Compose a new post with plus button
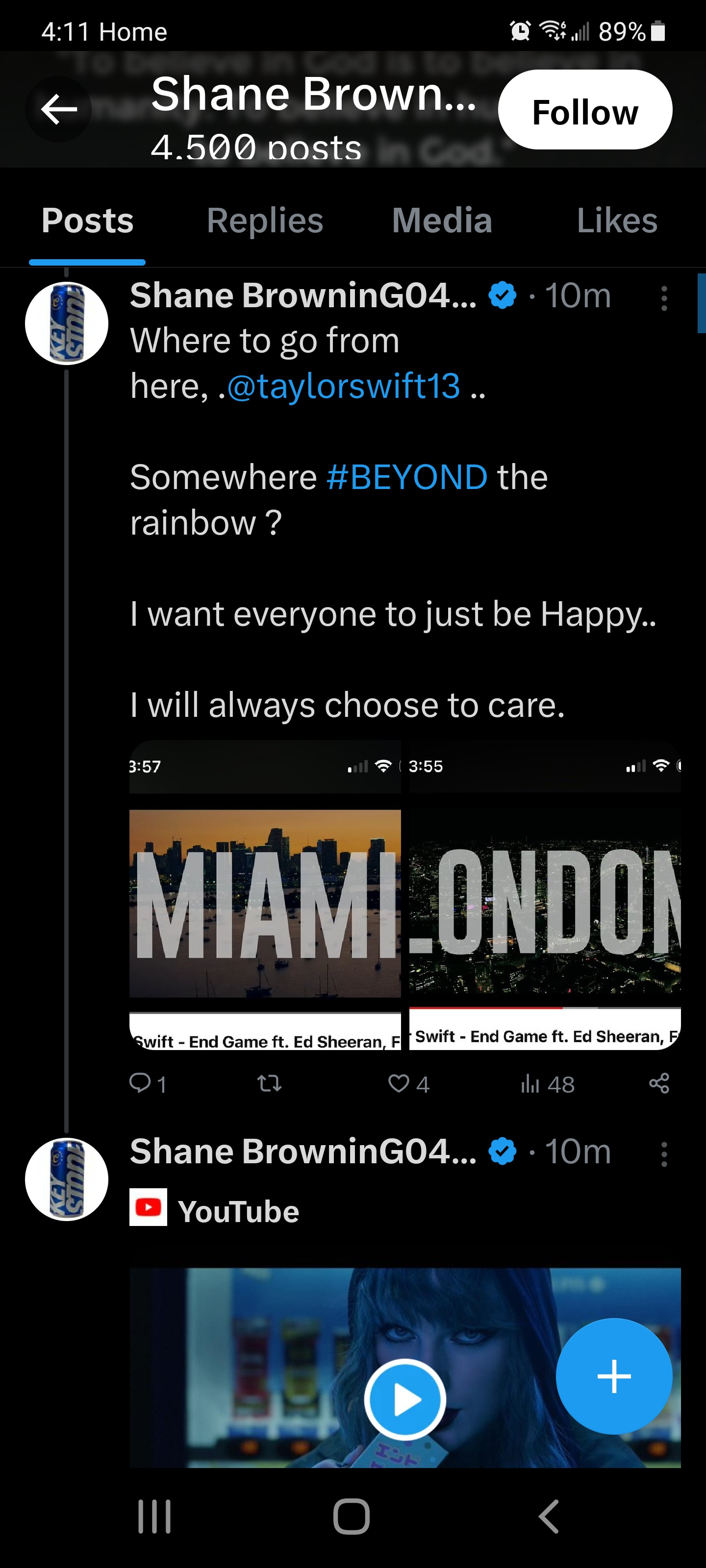This screenshot has height=1568, width=706. (614, 1376)
